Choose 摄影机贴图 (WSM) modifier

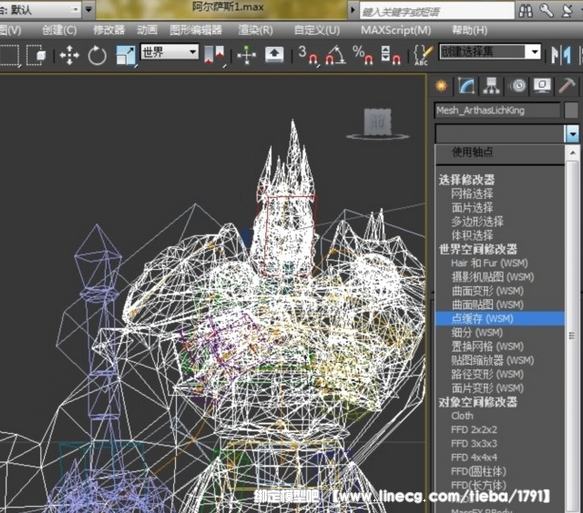pyautogui.click(x=493, y=277)
